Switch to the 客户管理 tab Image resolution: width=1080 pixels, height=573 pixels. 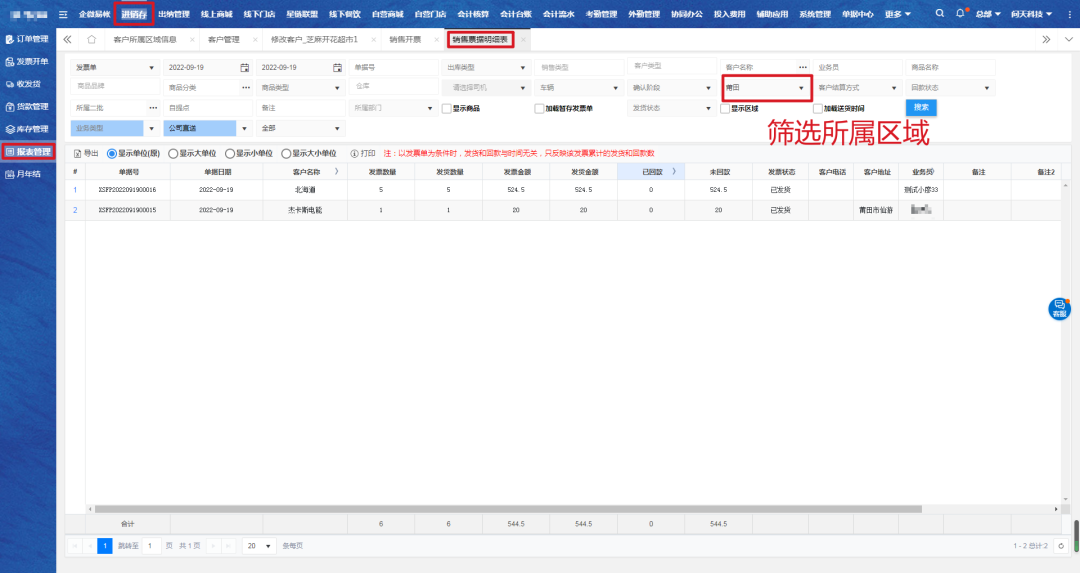coord(224,39)
